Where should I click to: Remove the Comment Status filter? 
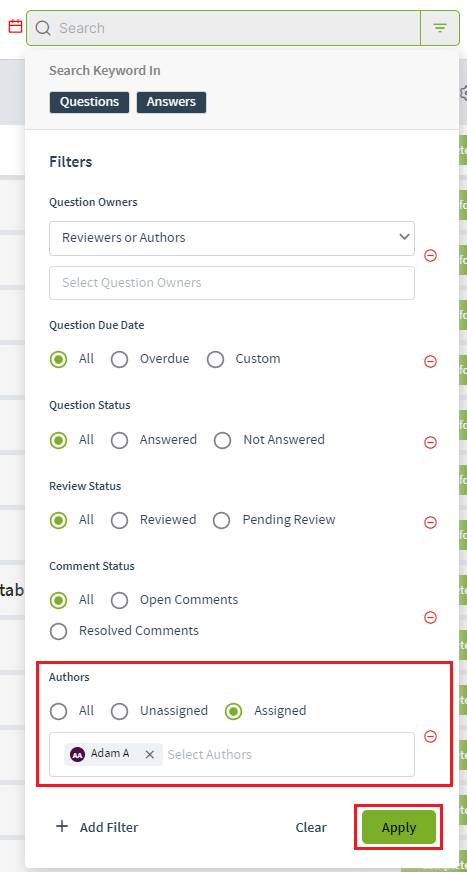pos(430,617)
